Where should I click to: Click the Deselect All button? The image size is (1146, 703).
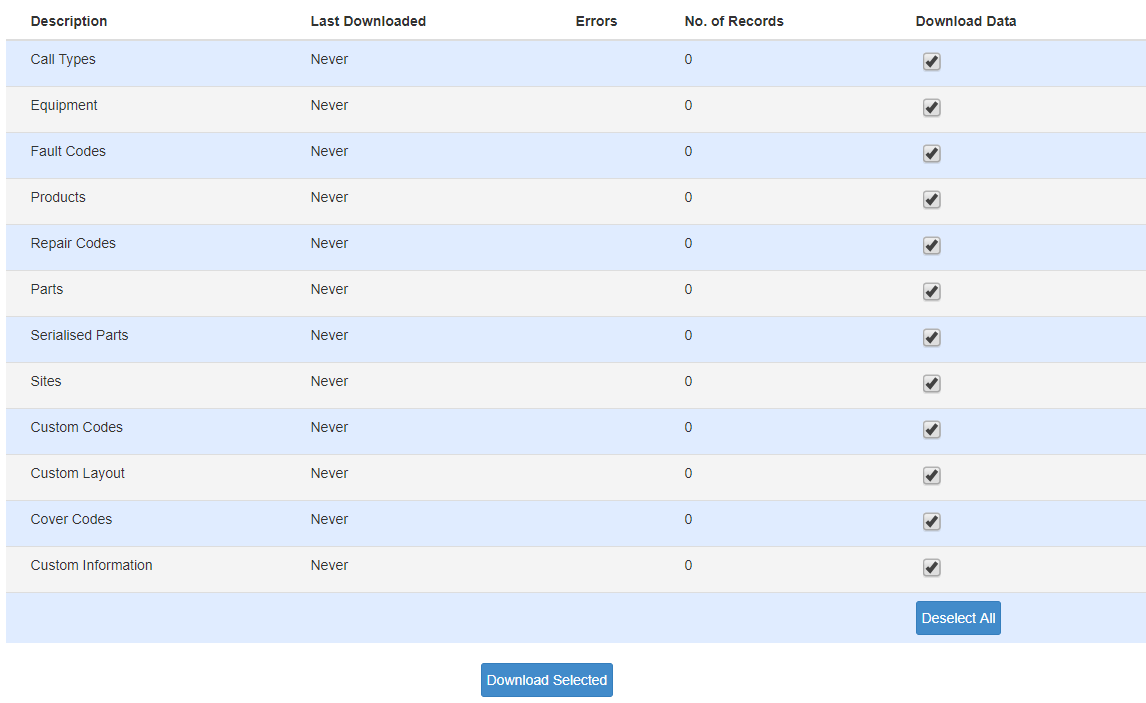pos(958,618)
